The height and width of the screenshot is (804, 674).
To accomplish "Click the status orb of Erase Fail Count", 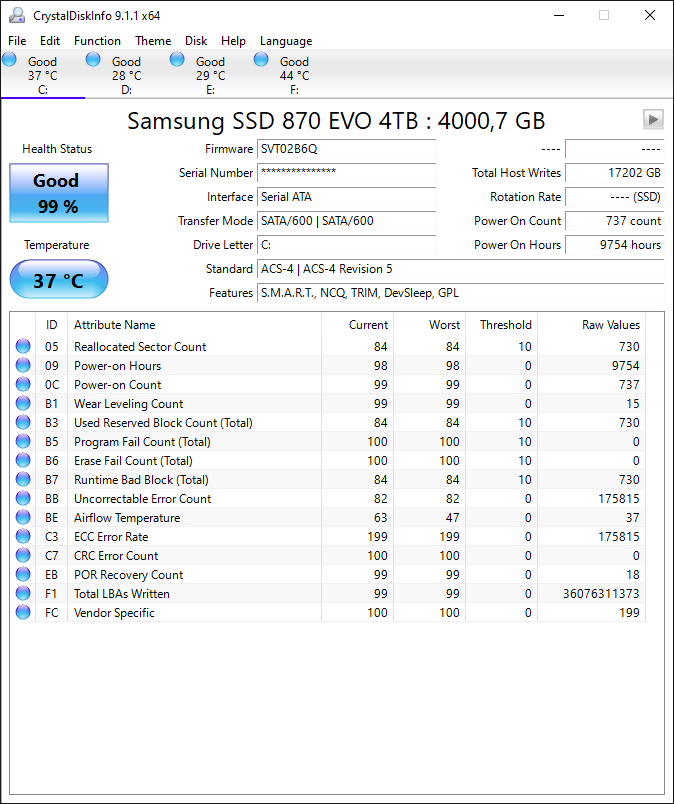I will (23, 460).
